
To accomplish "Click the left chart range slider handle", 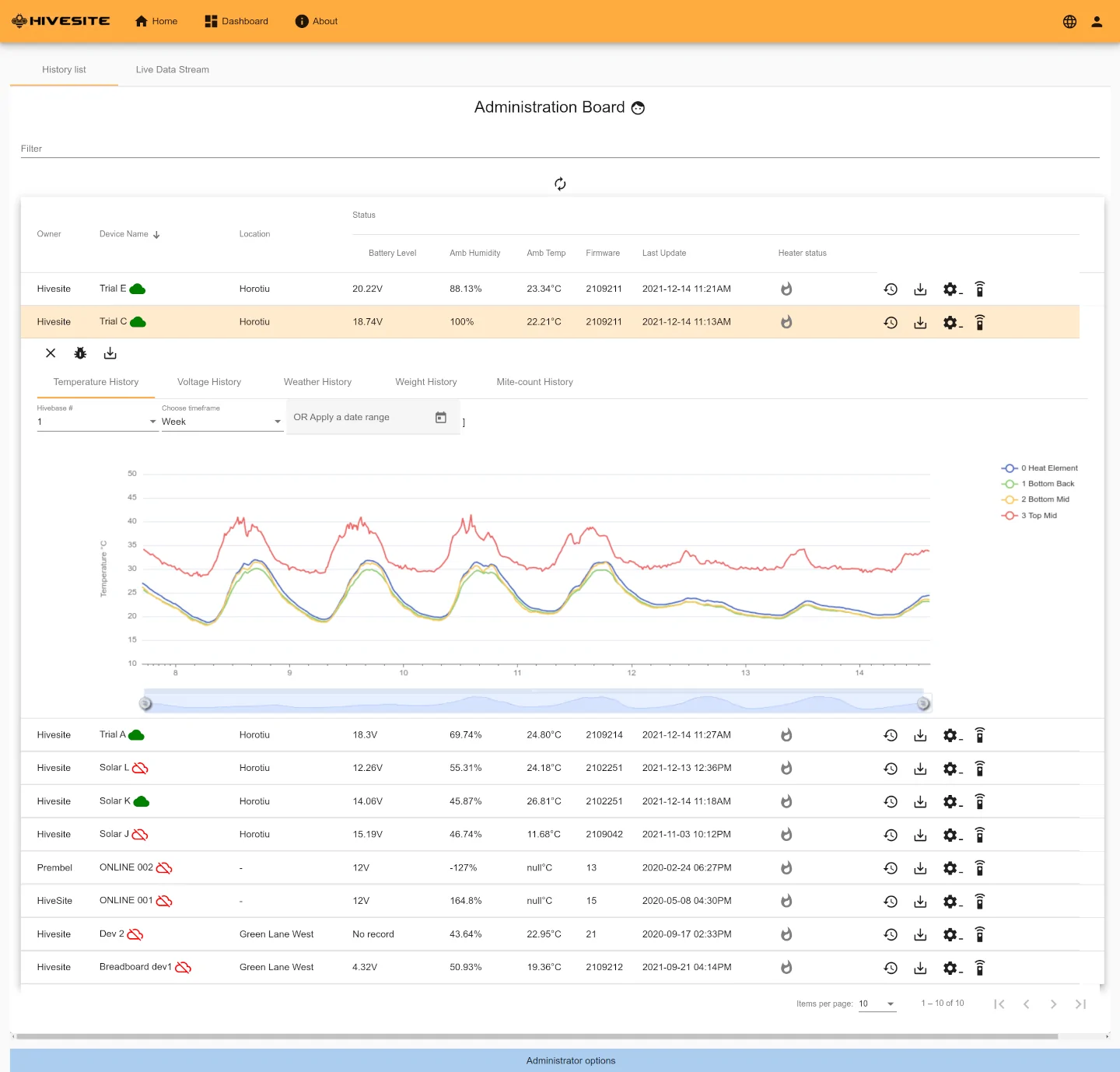I will click(x=145, y=704).
